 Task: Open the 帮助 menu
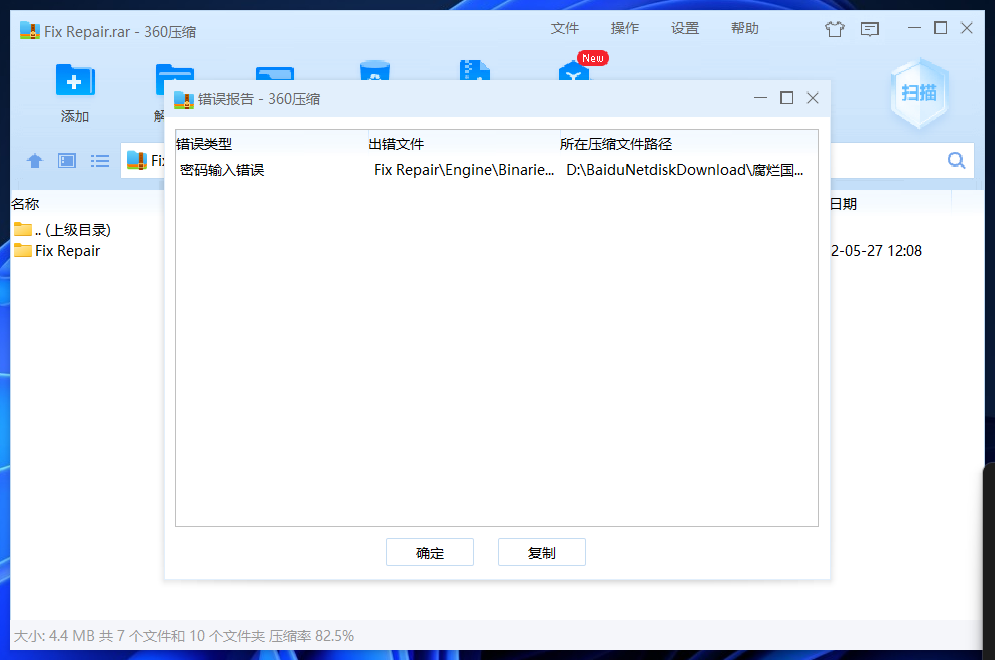point(745,29)
